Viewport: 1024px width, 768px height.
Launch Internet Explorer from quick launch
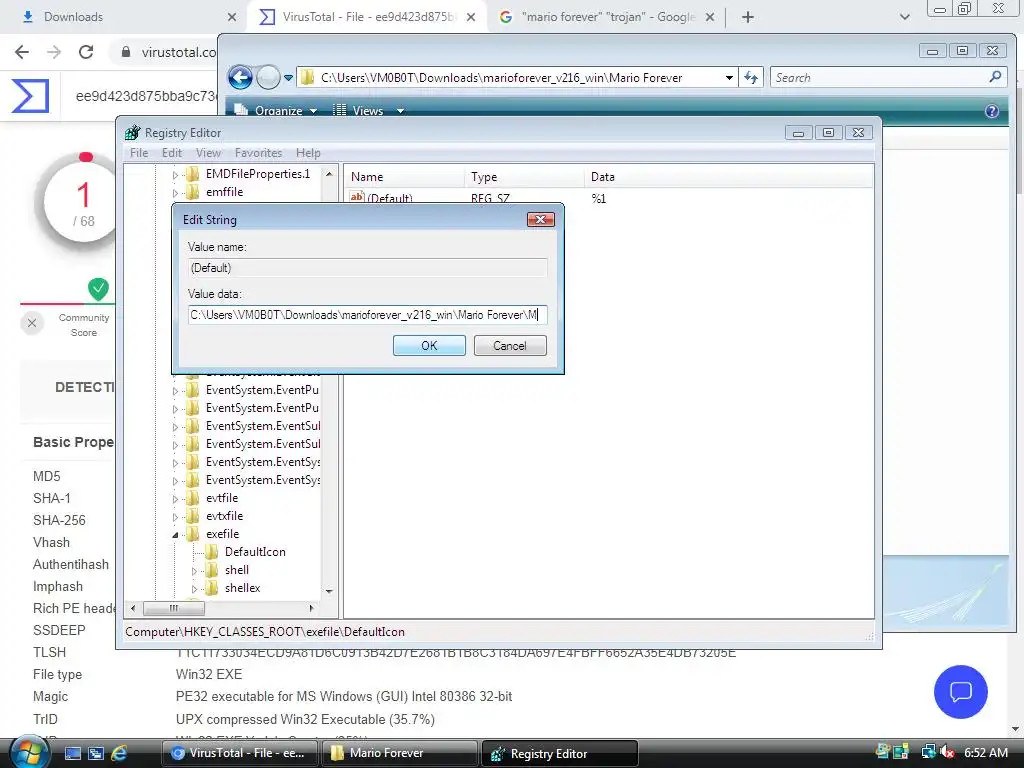click(119, 754)
